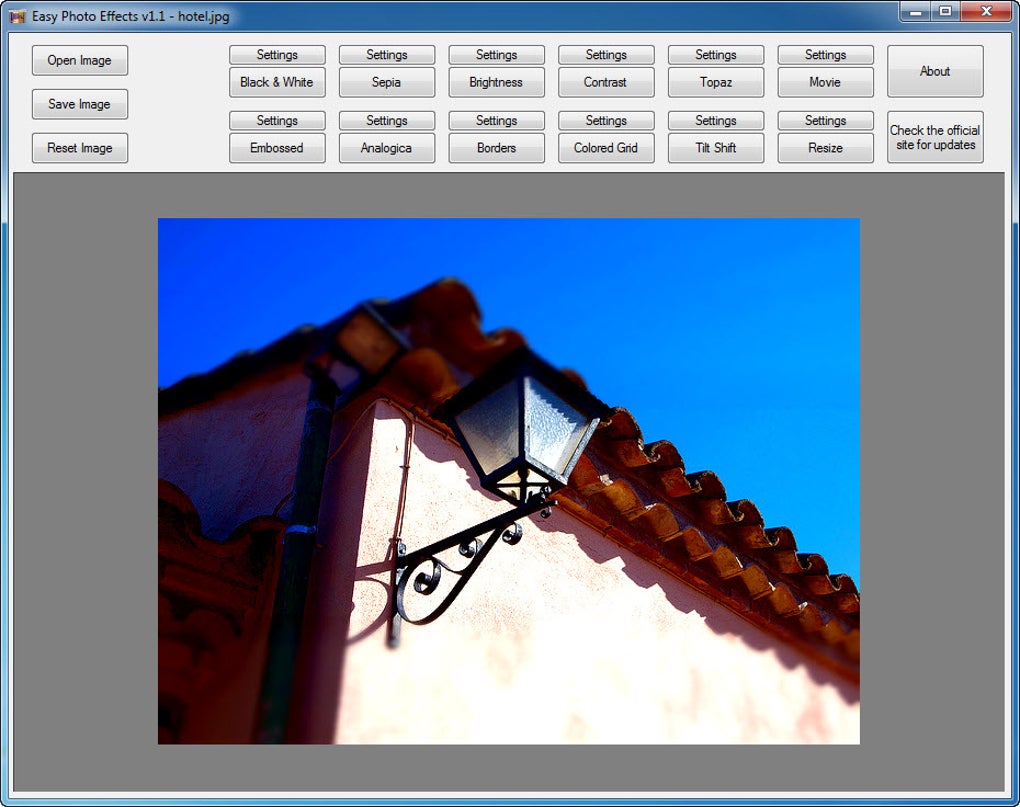The image size is (1020, 807).
Task: Apply the Sepia effect
Action: (386, 83)
